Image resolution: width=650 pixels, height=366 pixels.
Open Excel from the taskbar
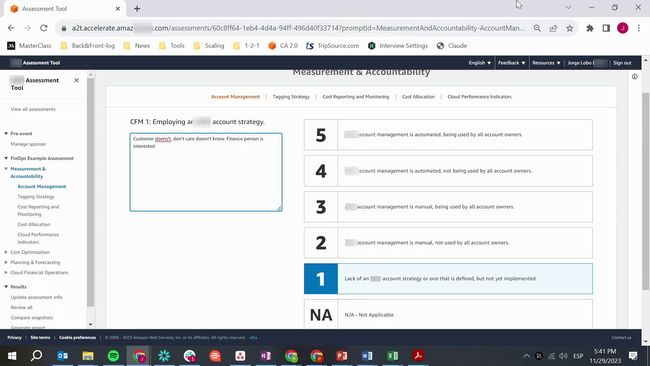tap(393, 356)
